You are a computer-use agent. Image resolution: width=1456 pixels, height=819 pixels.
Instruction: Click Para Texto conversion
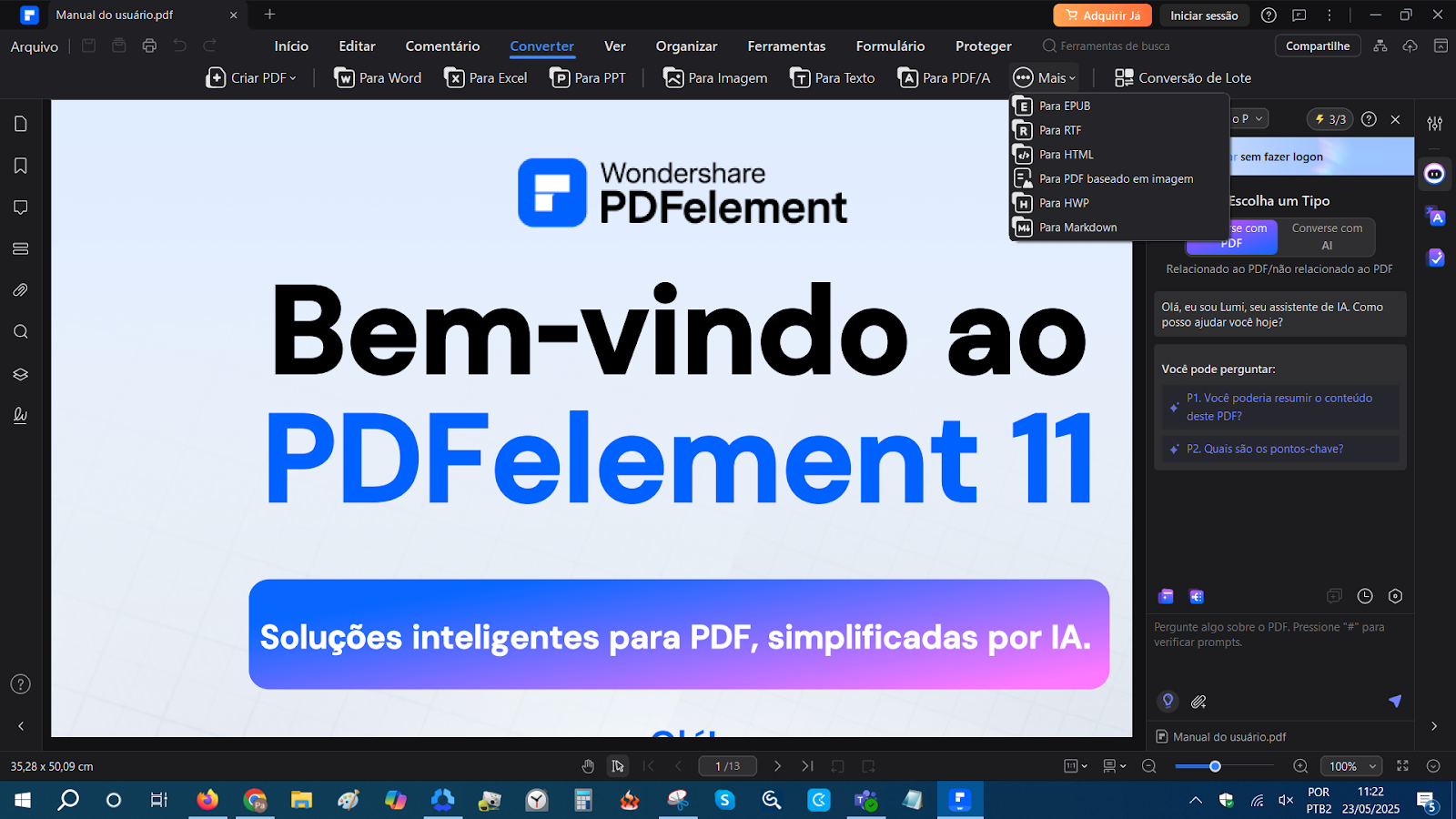tap(833, 78)
